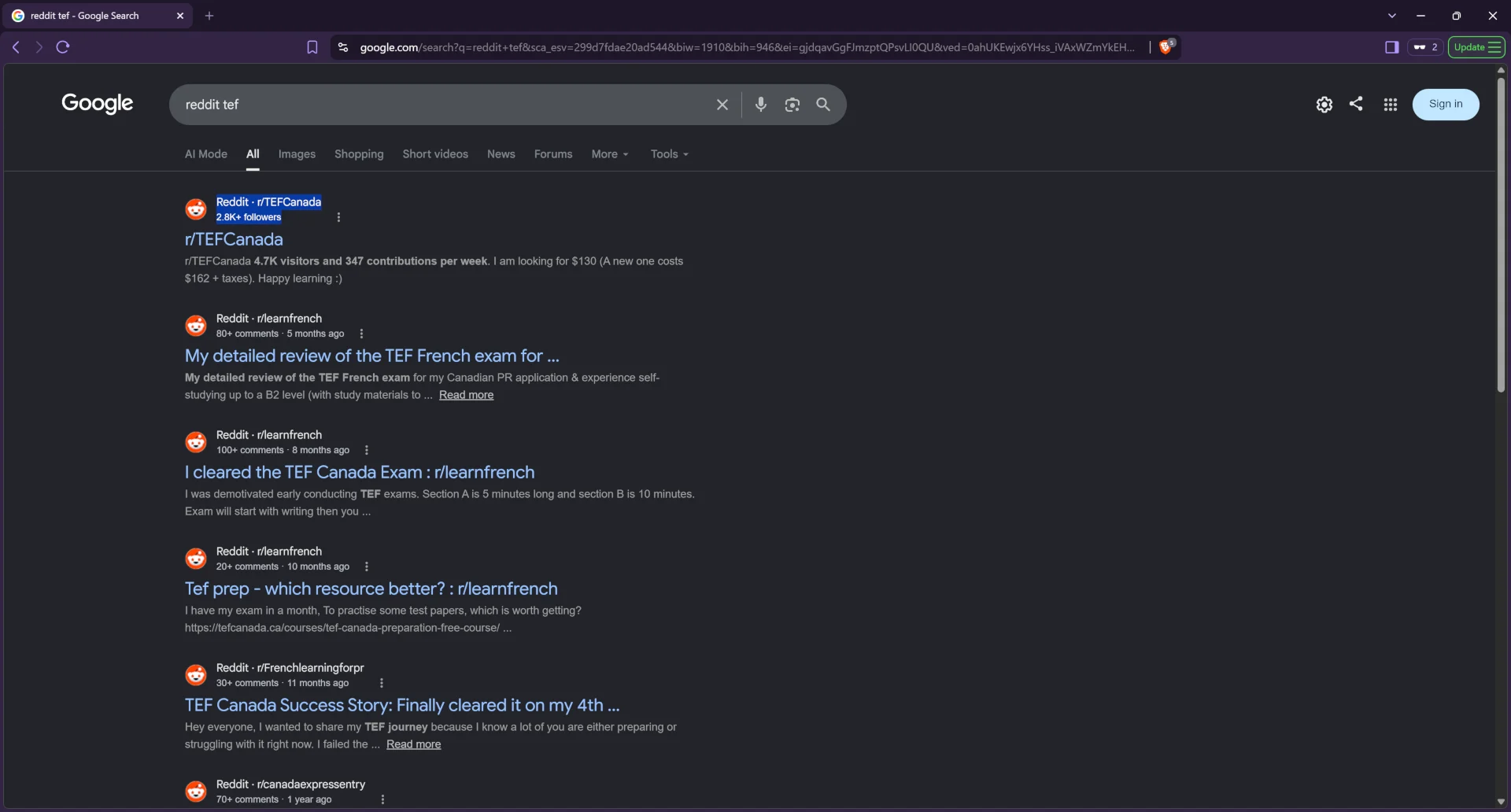Switch to Forums tab
This screenshot has width=1511, height=812.
pyautogui.click(x=553, y=154)
